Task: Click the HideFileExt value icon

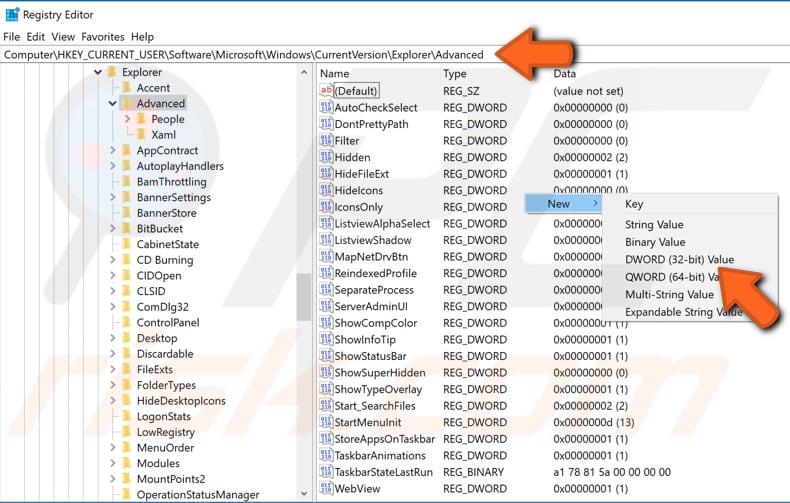Action: pos(326,174)
